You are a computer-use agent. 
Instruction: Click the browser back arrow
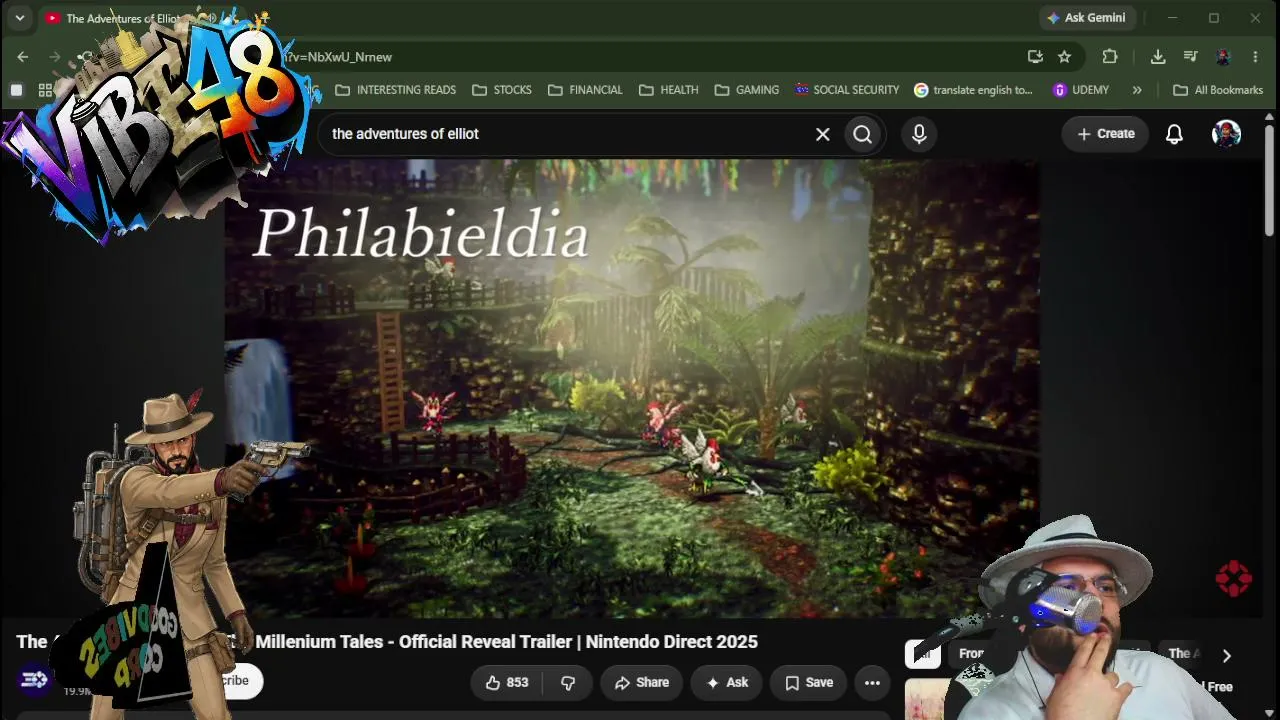click(x=23, y=57)
